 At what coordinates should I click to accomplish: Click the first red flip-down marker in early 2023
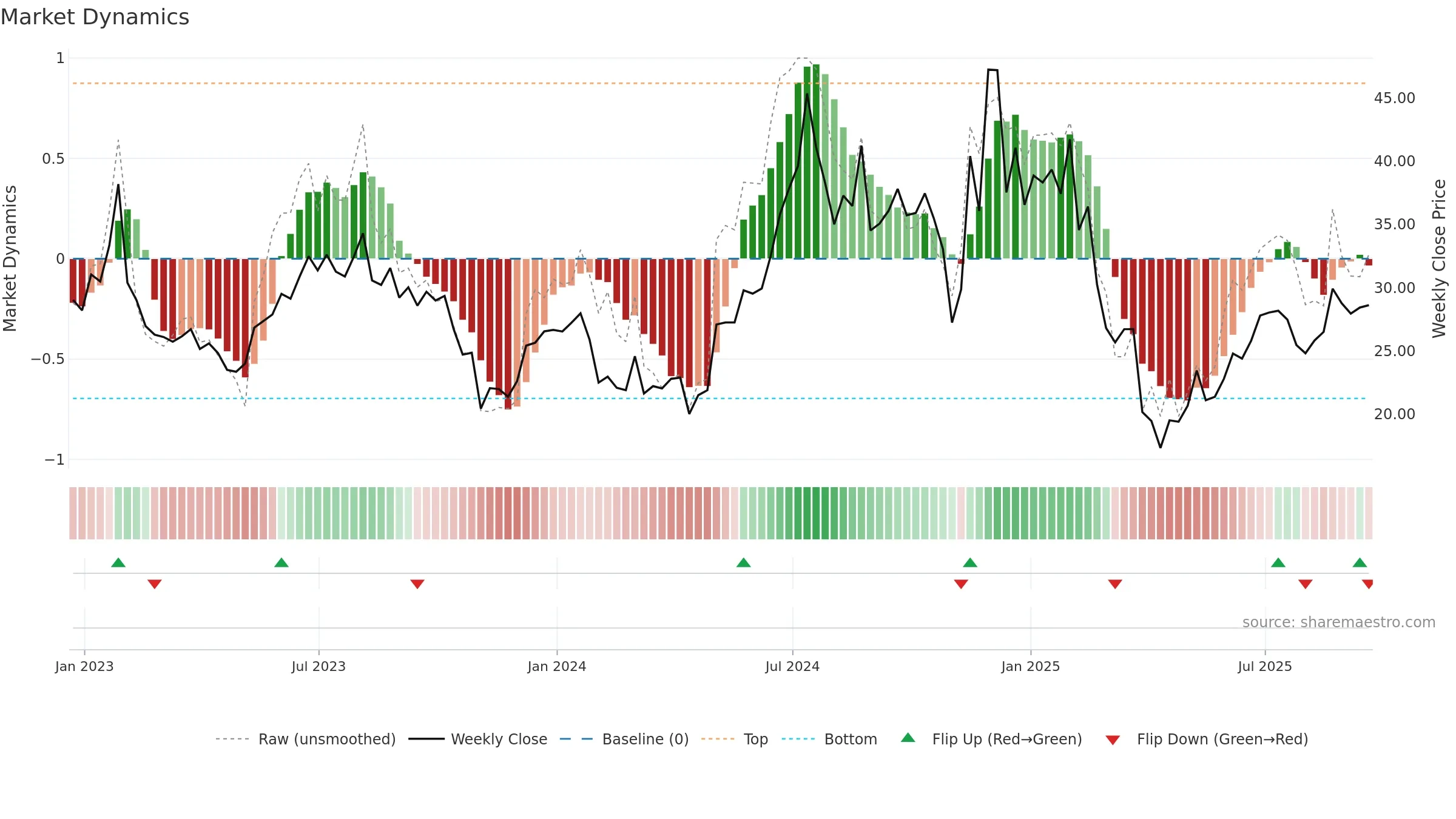(155, 584)
